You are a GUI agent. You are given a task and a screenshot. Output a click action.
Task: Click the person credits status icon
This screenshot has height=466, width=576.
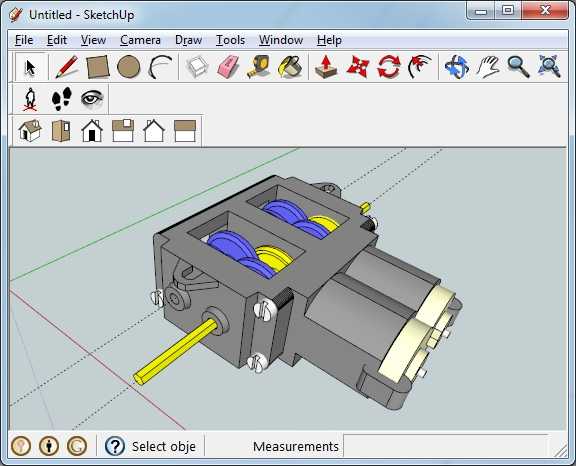point(49,446)
